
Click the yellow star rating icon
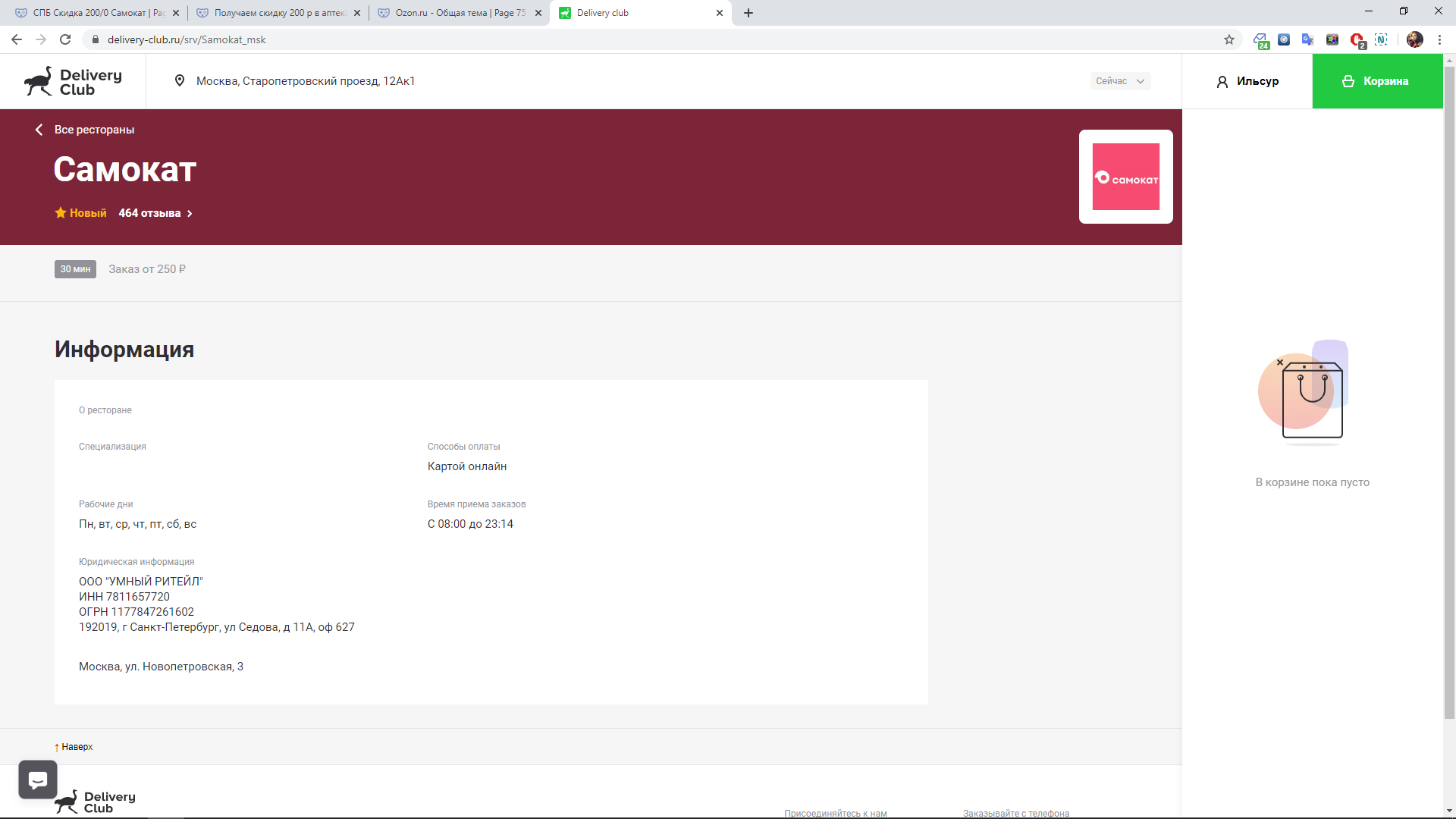tap(61, 213)
